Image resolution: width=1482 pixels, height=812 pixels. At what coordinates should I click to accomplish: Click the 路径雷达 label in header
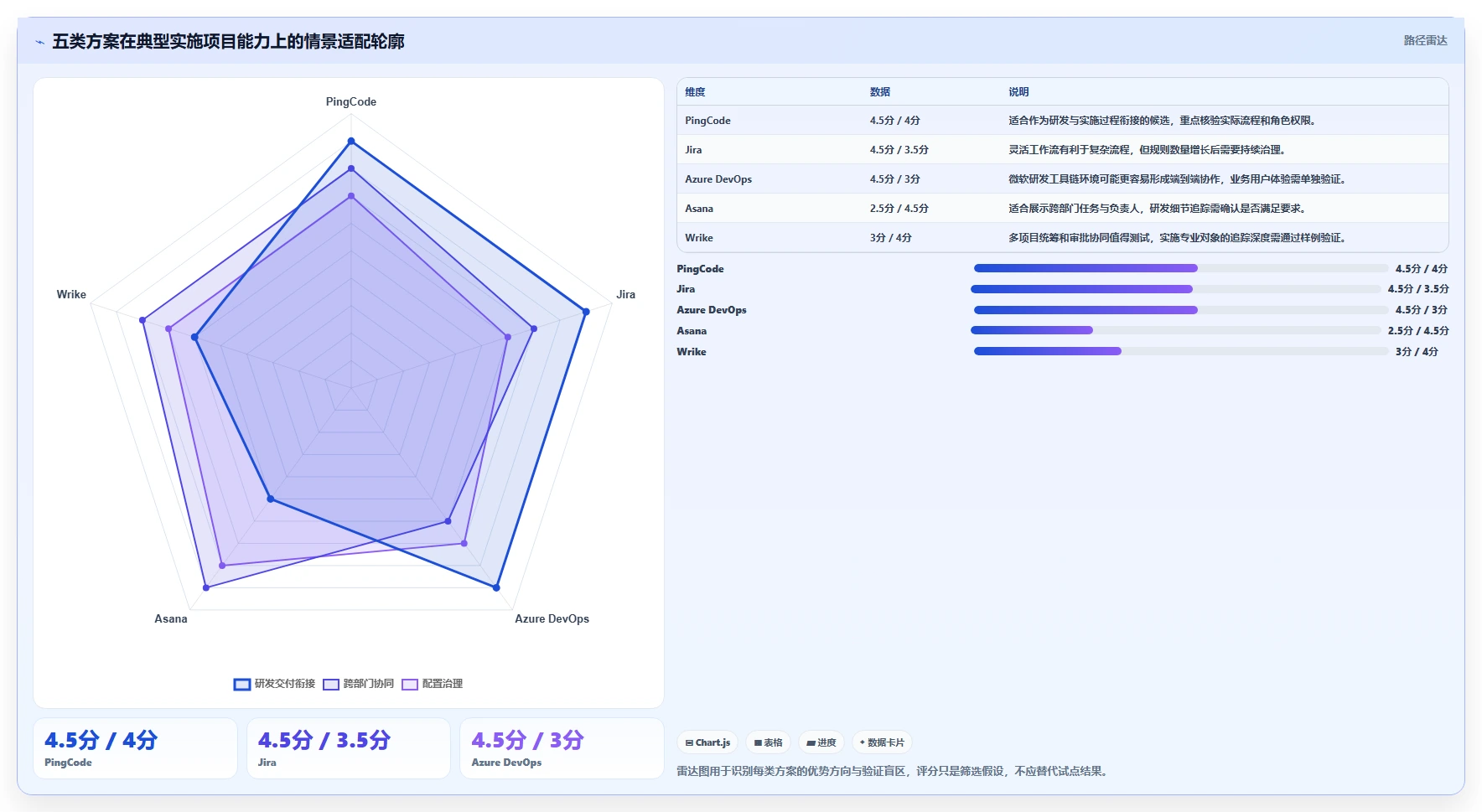point(1425,40)
